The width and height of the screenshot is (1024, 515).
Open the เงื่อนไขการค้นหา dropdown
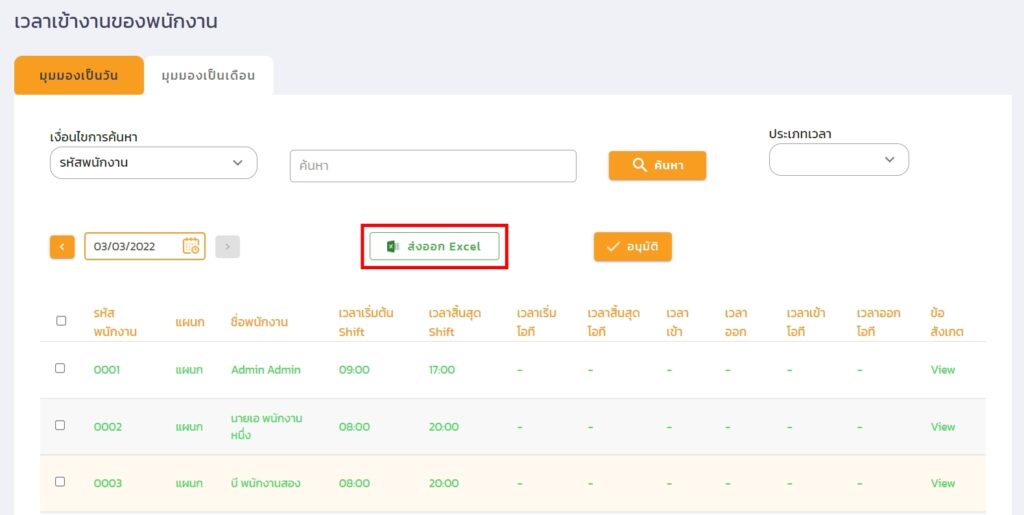pyautogui.click(x=153, y=163)
